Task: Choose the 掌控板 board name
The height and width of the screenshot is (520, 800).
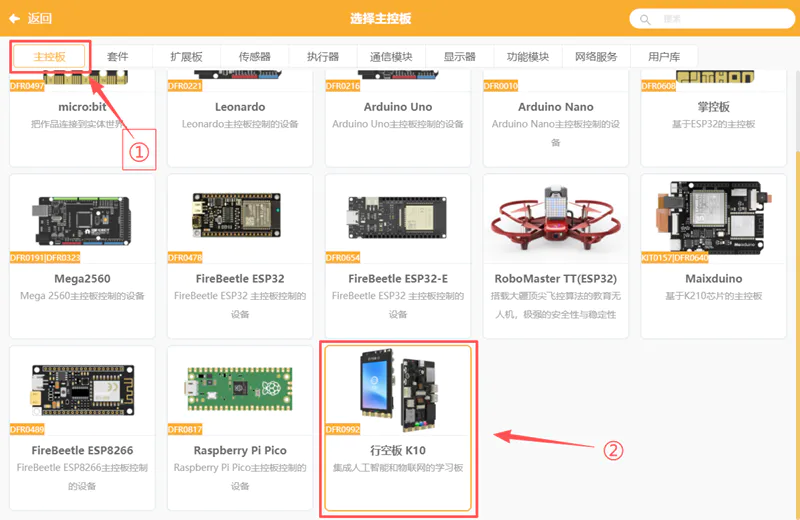Action: click(x=713, y=107)
